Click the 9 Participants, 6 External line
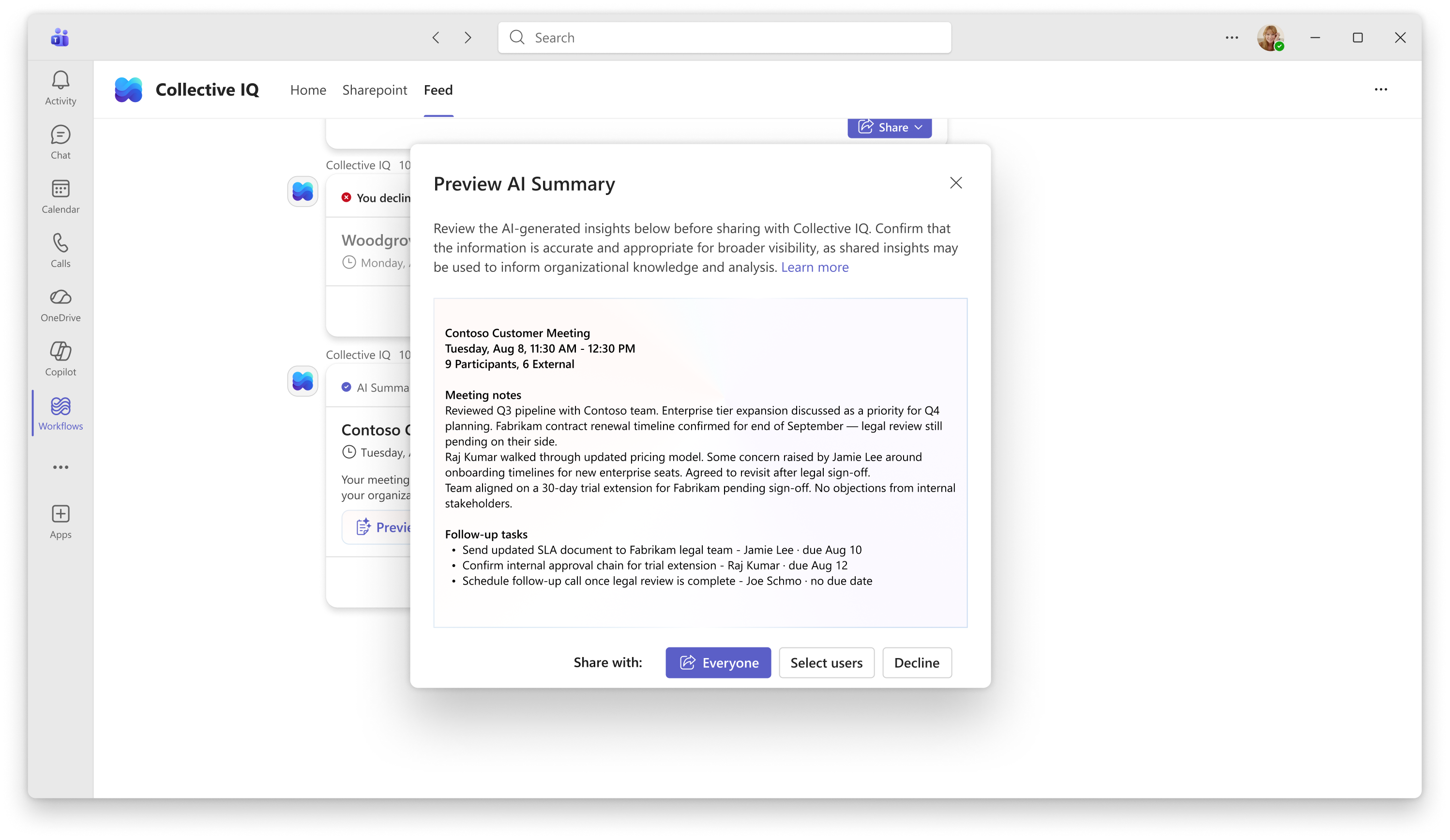Image resolution: width=1450 pixels, height=840 pixels. coord(509,364)
